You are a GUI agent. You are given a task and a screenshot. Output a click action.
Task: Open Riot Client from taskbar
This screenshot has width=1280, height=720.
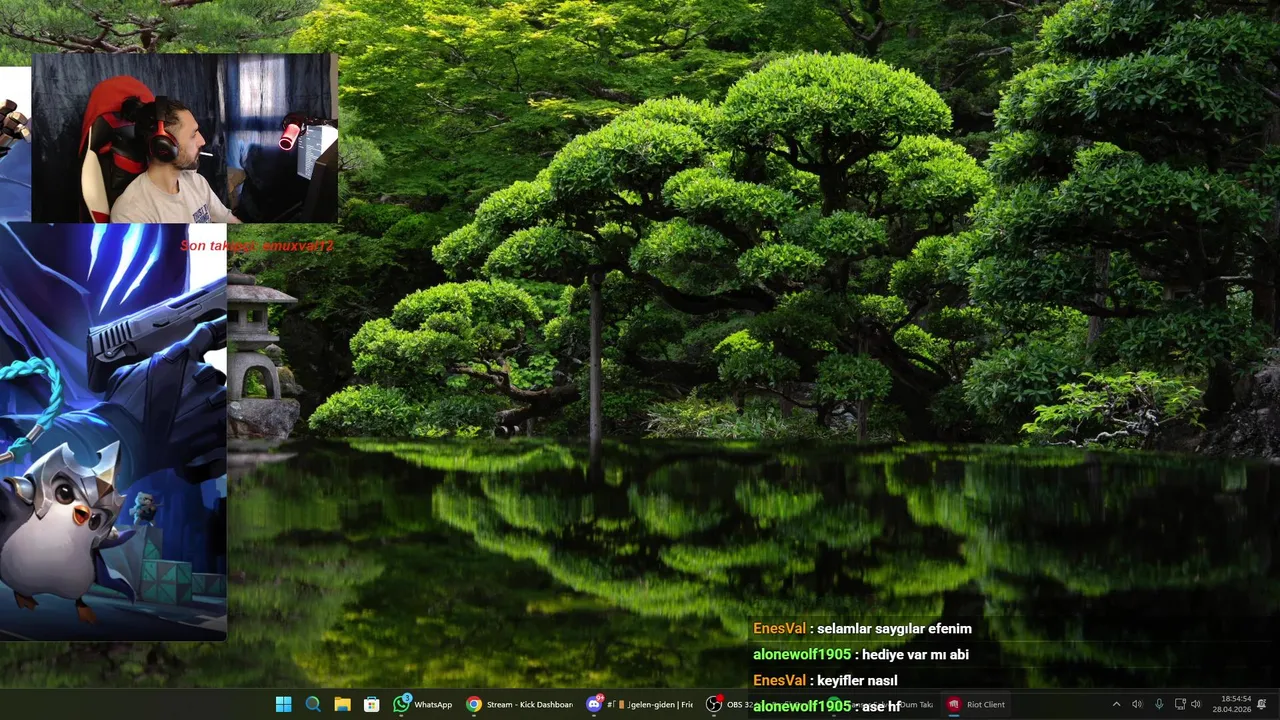pyautogui.click(x=977, y=704)
